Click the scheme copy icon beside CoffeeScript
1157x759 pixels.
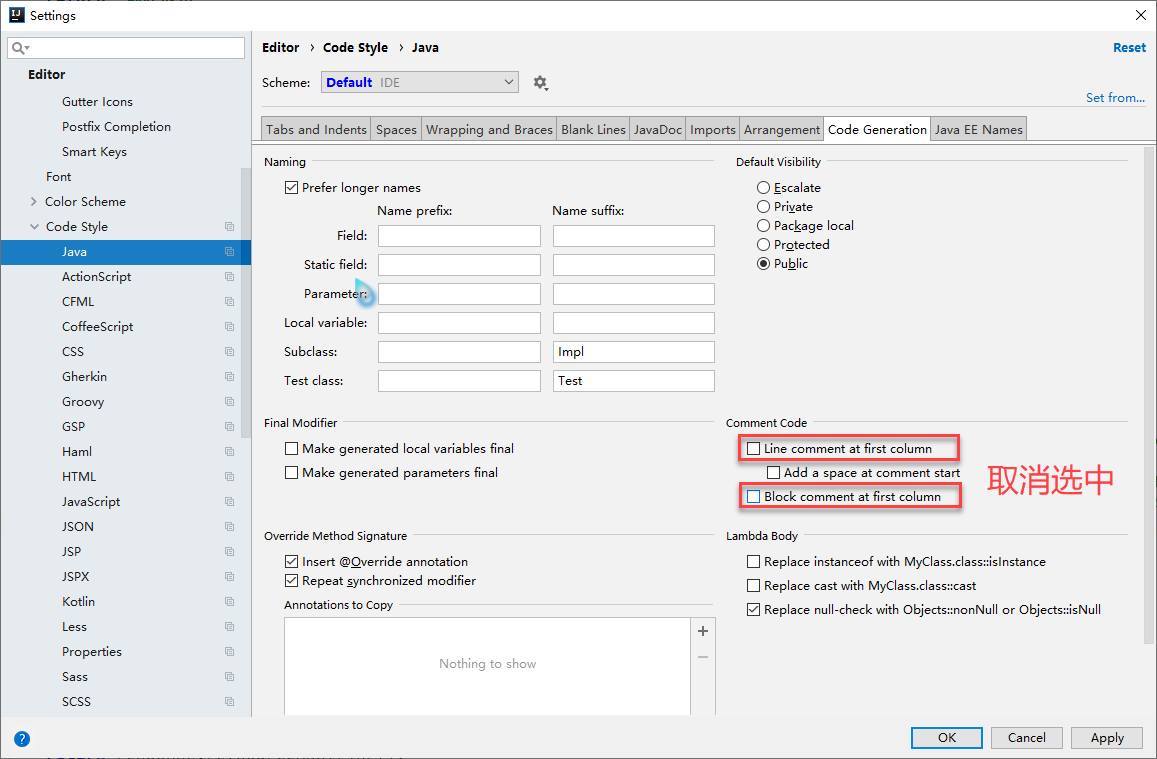point(229,327)
